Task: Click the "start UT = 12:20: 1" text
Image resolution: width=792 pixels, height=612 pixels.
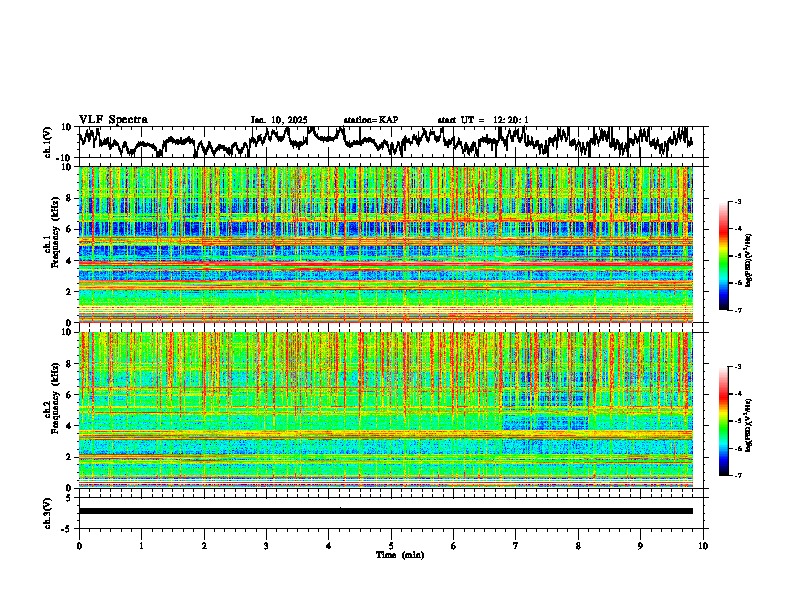Action: (483, 120)
